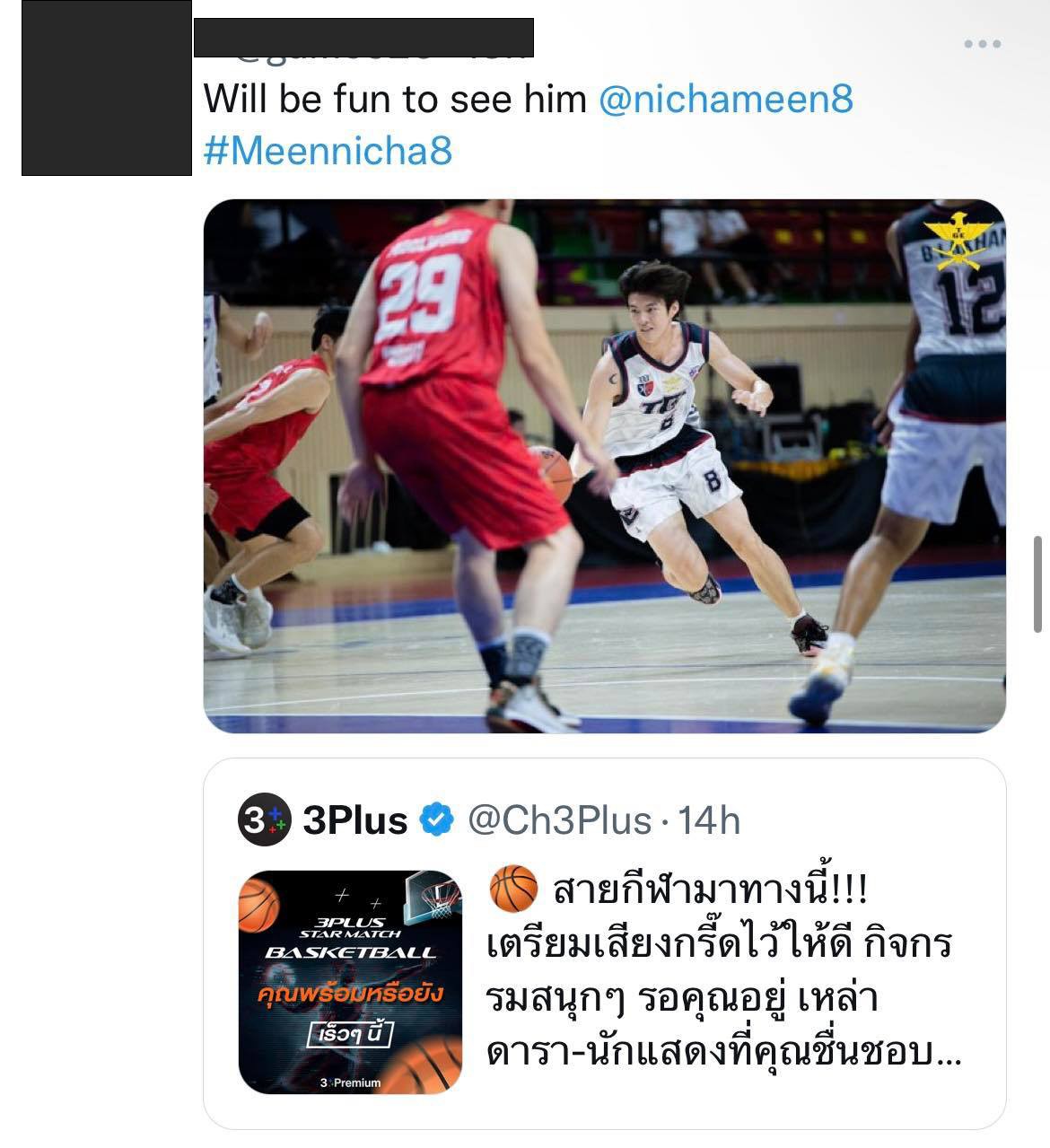
Task: Open the @Ch3Plus handle
Action: pyautogui.click(x=560, y=819)
